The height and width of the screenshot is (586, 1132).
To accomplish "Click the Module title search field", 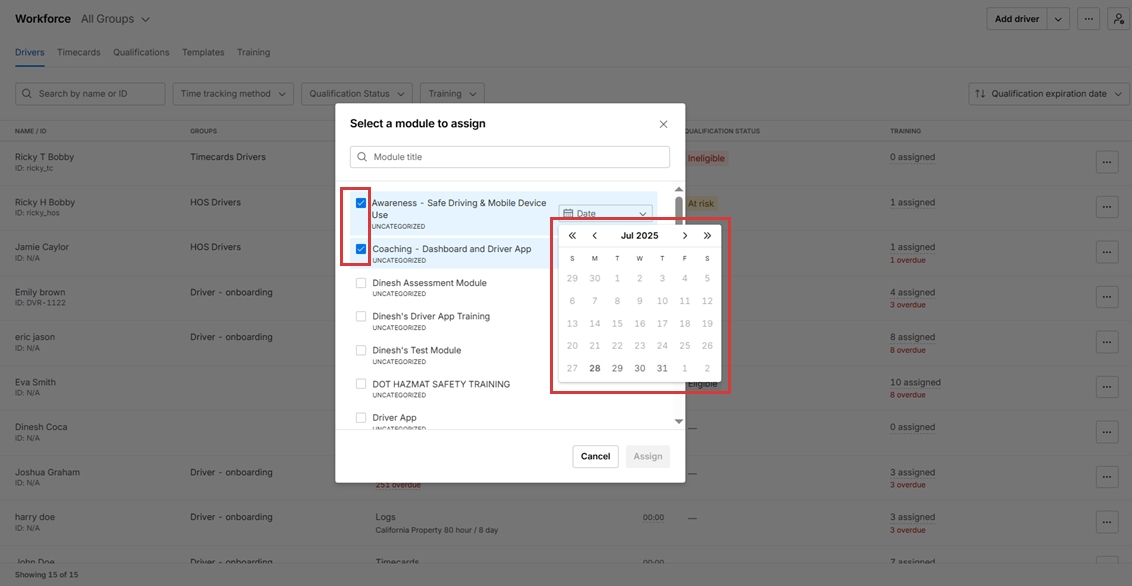I will click(x=510, y=157).
